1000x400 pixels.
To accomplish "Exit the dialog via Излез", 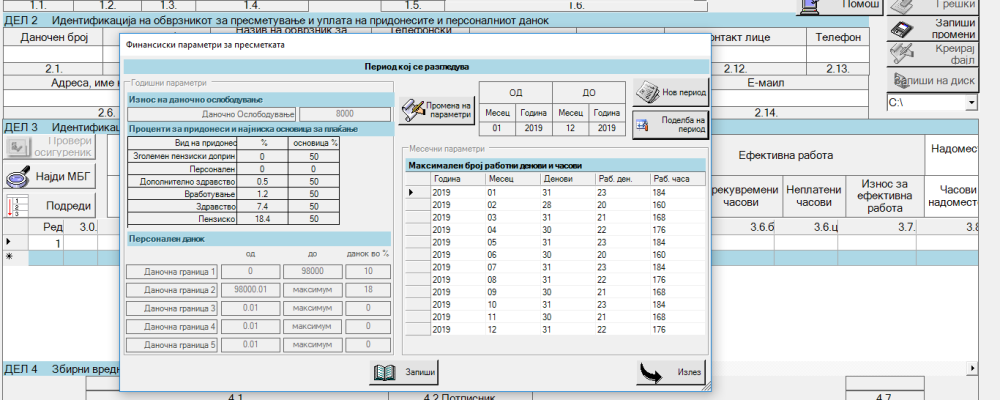I will [670, 372].
